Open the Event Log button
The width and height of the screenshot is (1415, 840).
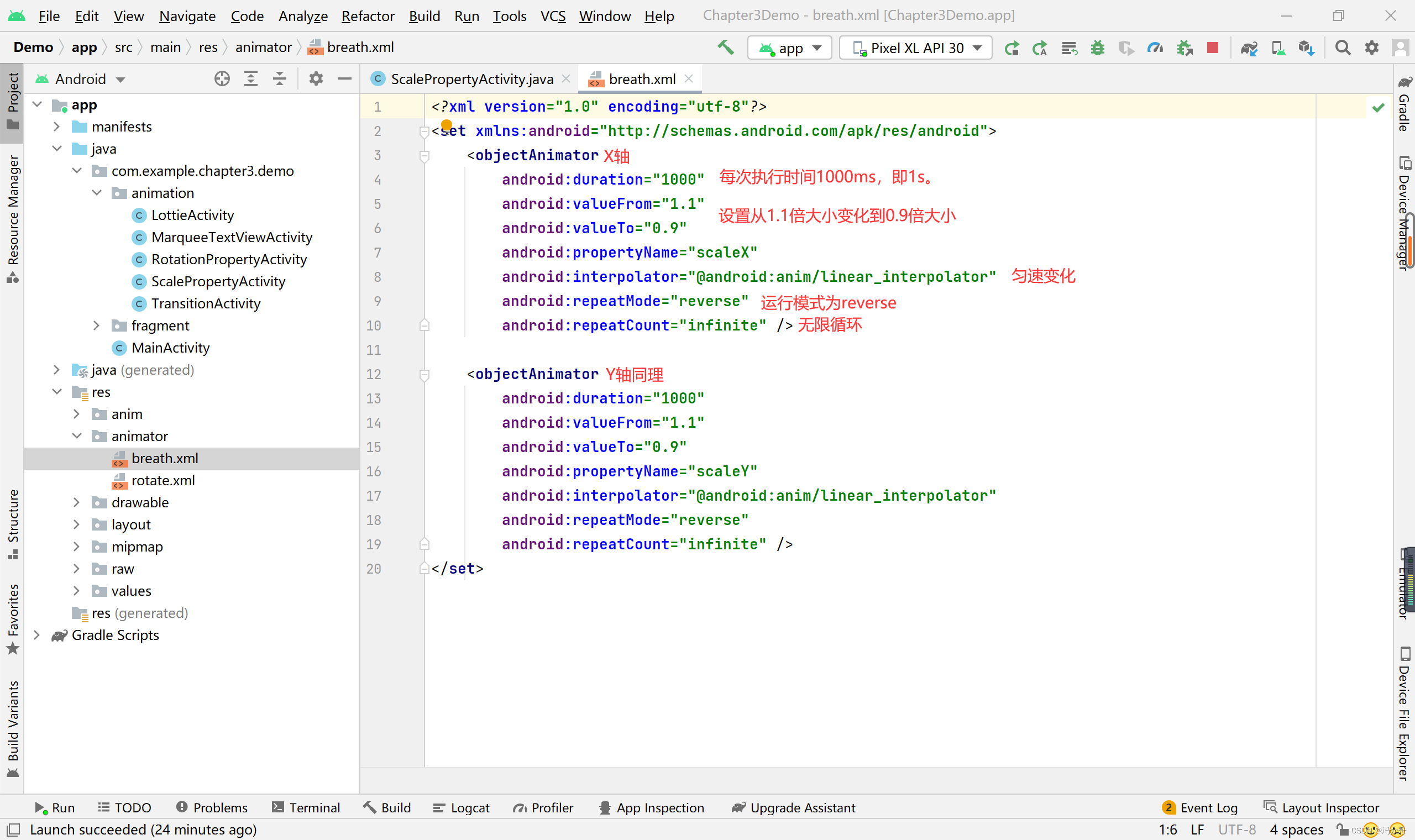click(1199, 808)
